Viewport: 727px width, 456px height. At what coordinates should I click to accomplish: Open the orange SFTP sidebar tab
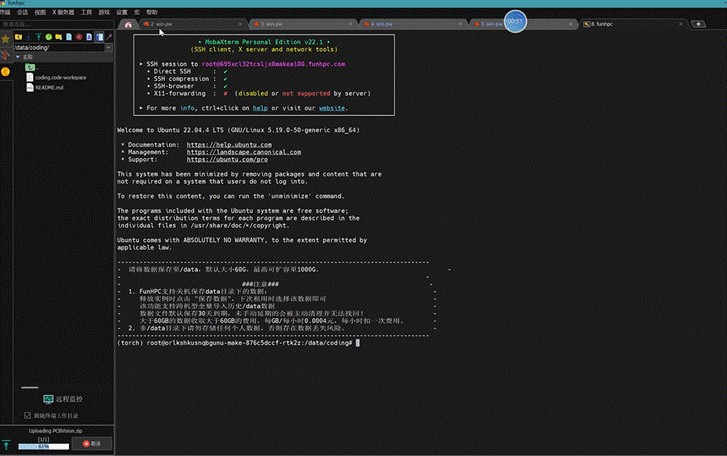tap(6, 72)
